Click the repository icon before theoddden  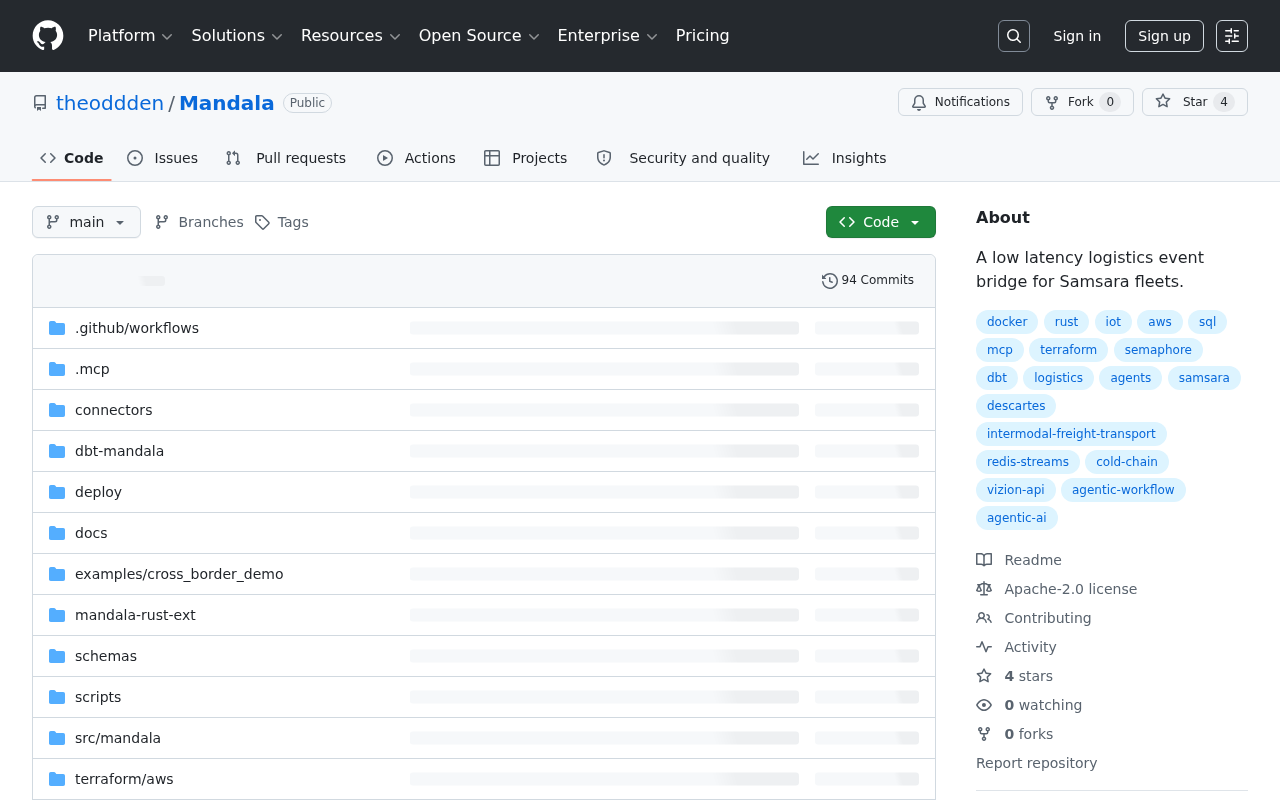coord(40,103)
